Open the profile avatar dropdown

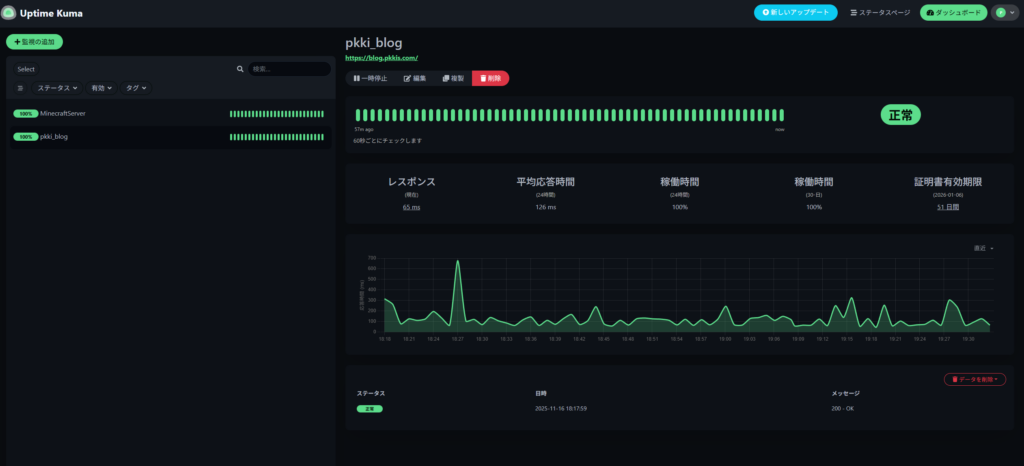[x=1004, y=12]
